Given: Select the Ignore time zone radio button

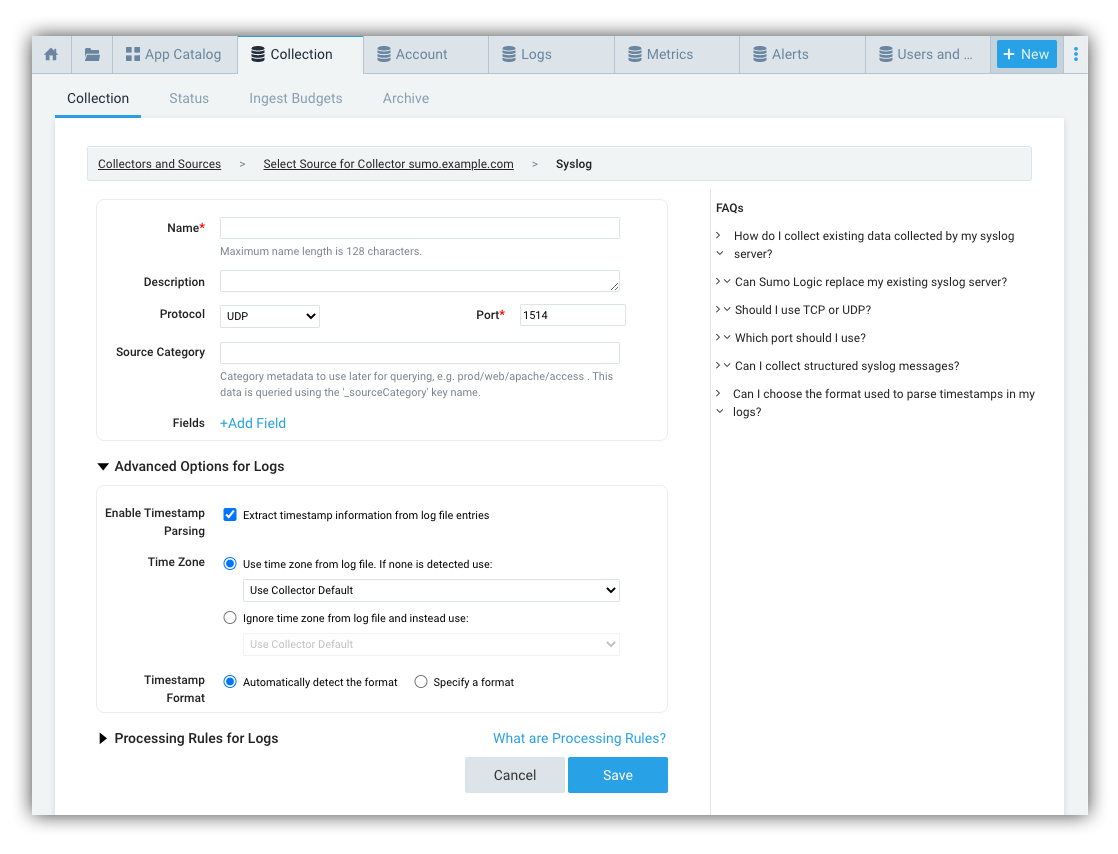Looking at the screenshot, I should [230, 617].
